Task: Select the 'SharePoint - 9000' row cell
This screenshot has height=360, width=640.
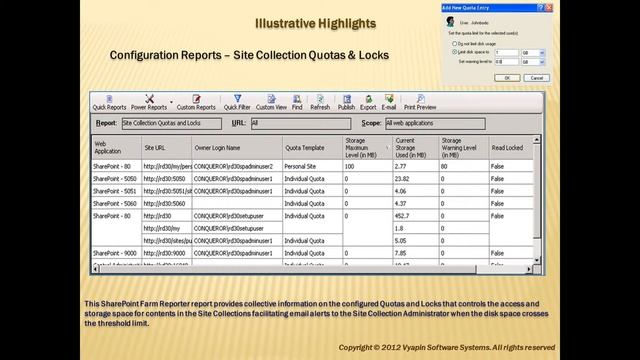Action: [x=117, y=253]
